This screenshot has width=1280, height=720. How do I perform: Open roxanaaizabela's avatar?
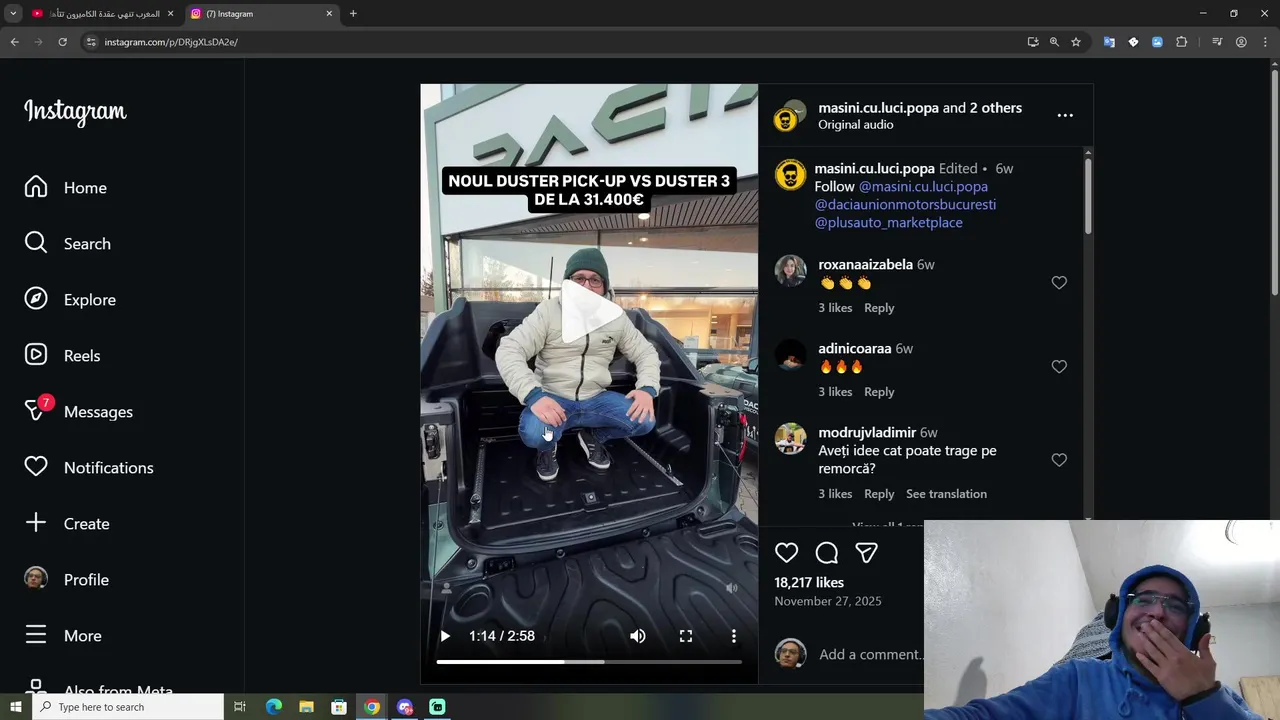coord(790,271)
